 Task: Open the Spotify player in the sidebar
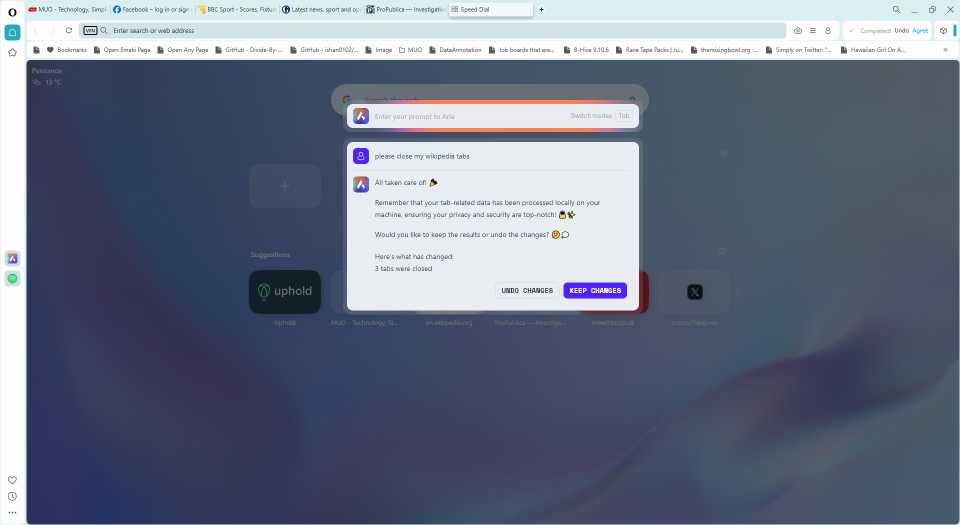(x=12, y=278)
